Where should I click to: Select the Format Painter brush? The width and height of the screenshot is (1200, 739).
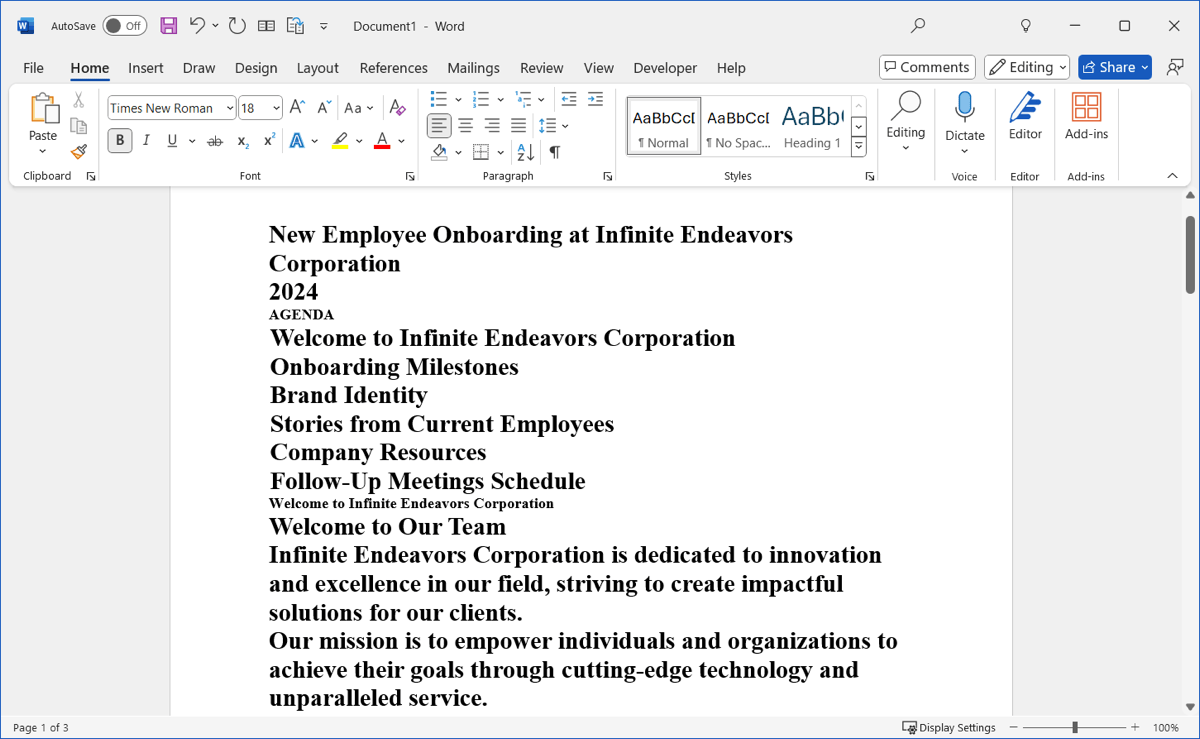point(79,152)
